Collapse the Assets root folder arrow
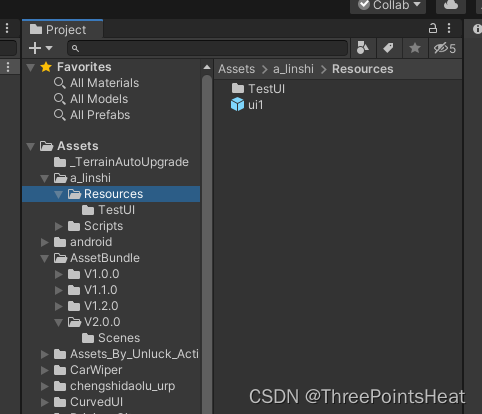The height and width of the screenshot is (414, 482). 31,146
